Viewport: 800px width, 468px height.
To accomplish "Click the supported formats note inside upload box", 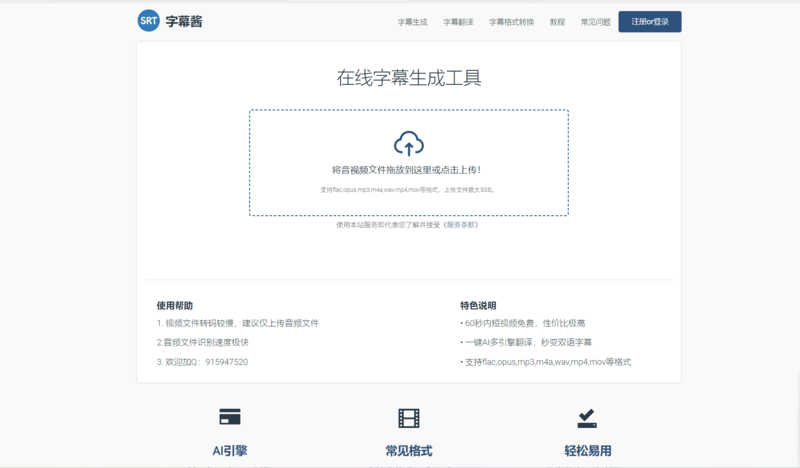I will click(x=408, y=190).
